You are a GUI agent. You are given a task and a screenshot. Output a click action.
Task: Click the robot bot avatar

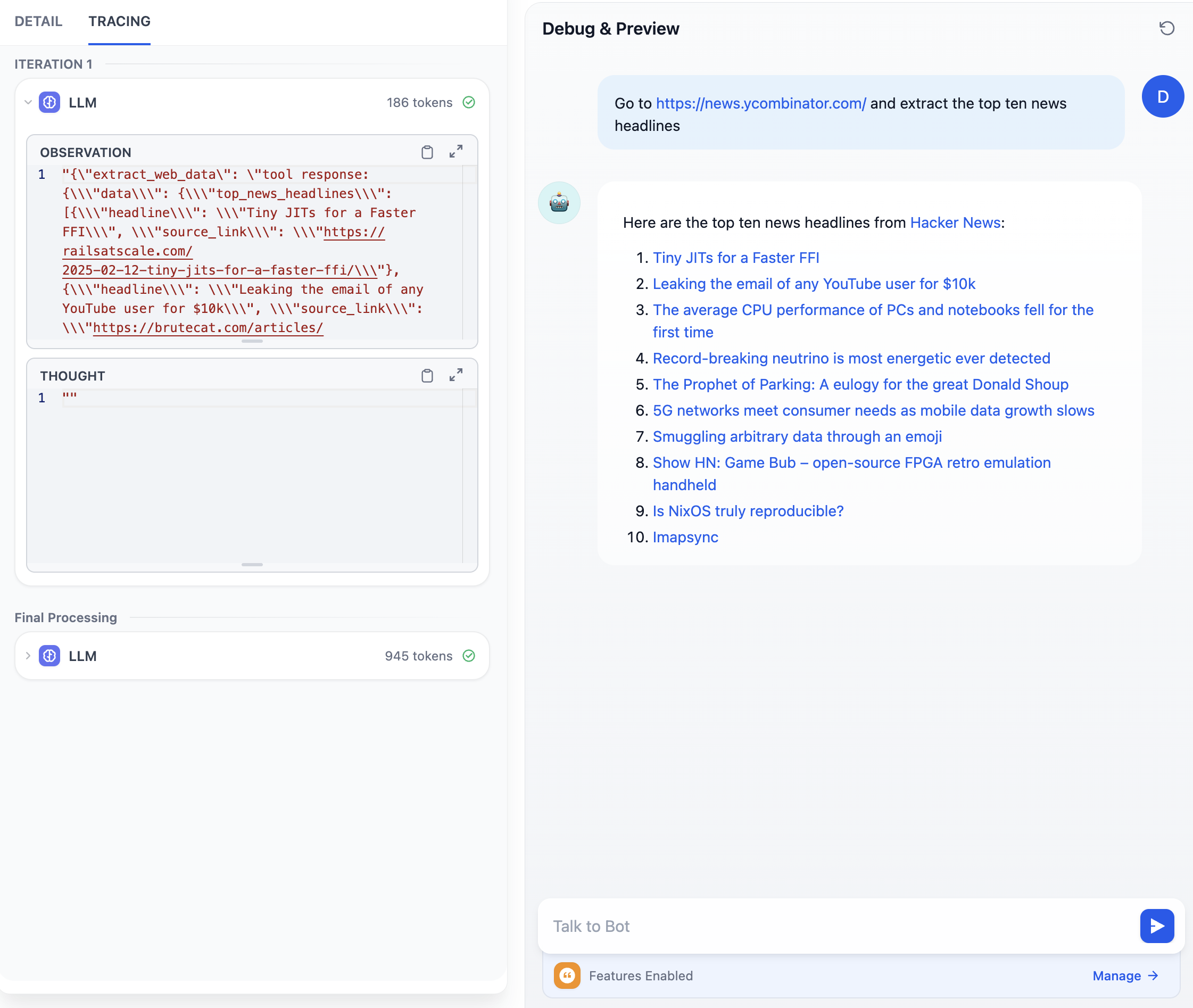click(559, 203)
